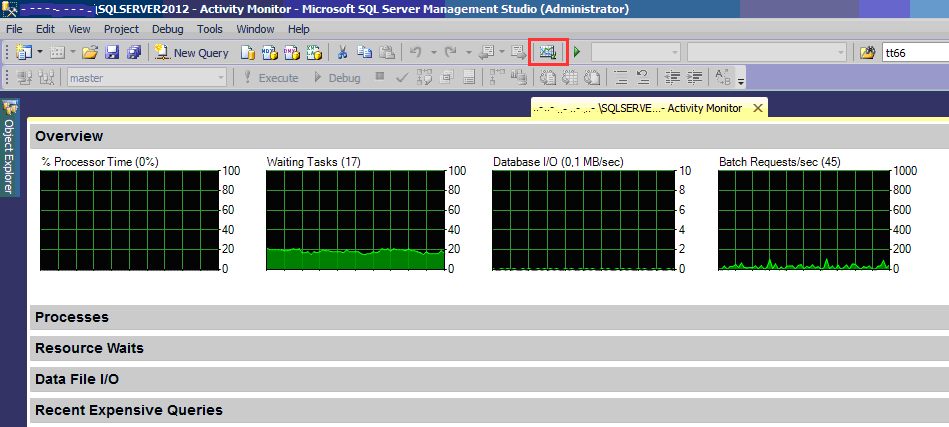Click Comment Out Selected Lines icon
Screen dimensions: 949x427
click(620, 77)
